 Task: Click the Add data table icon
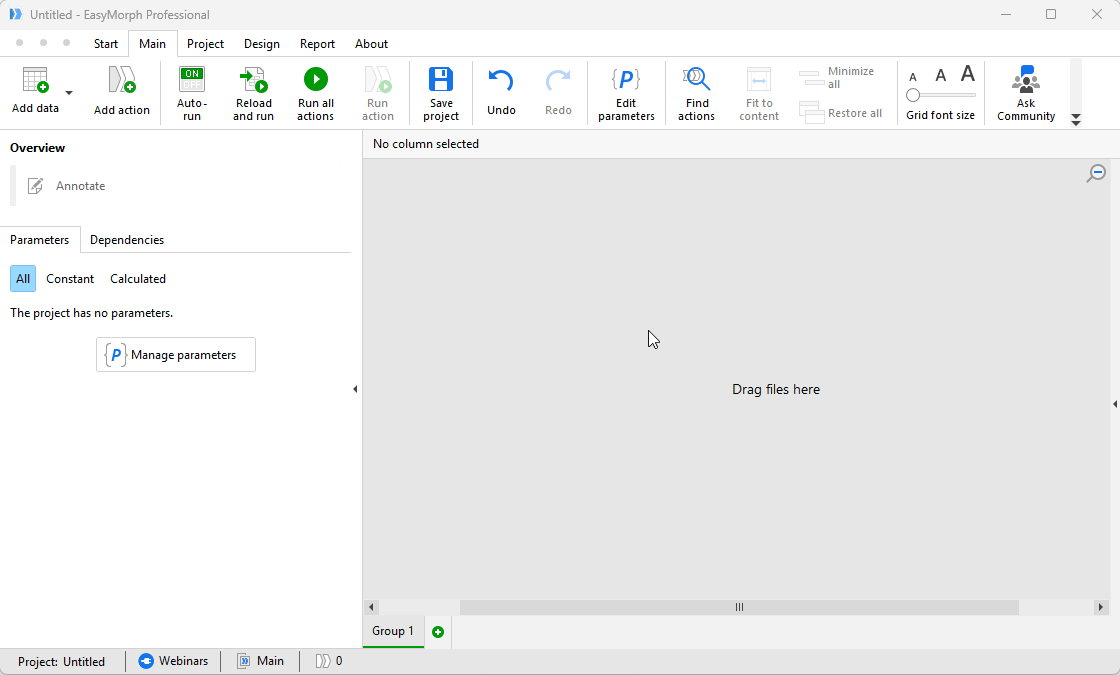click(35, 81)
